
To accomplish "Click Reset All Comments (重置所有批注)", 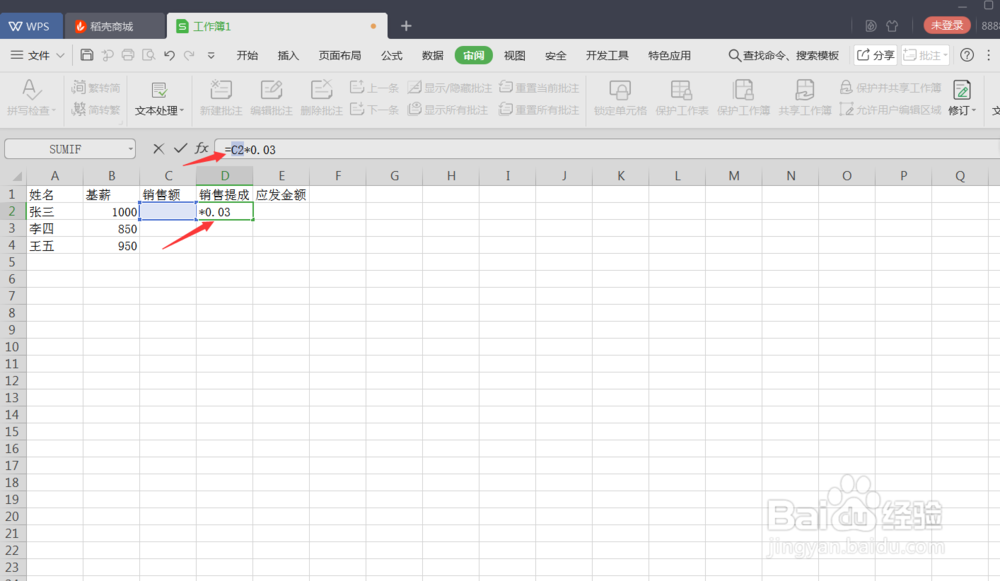I will 539,109.
